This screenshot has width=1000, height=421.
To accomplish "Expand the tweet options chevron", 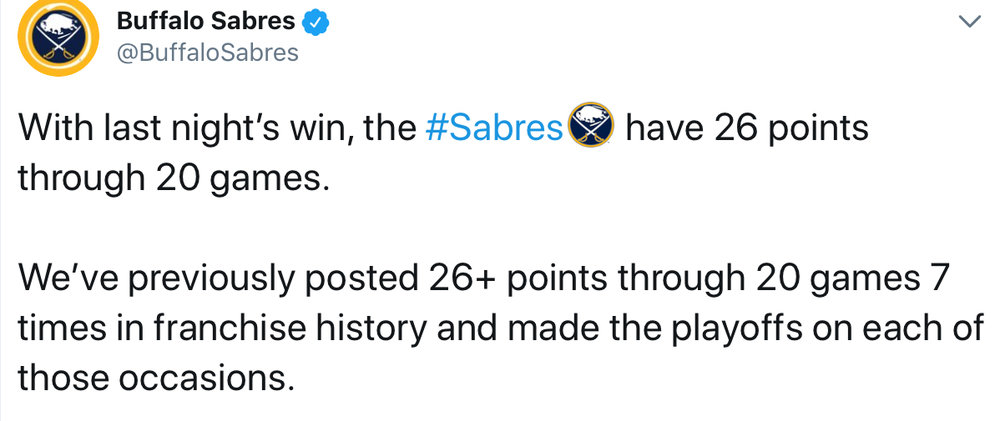I will [x=969, y=21].
